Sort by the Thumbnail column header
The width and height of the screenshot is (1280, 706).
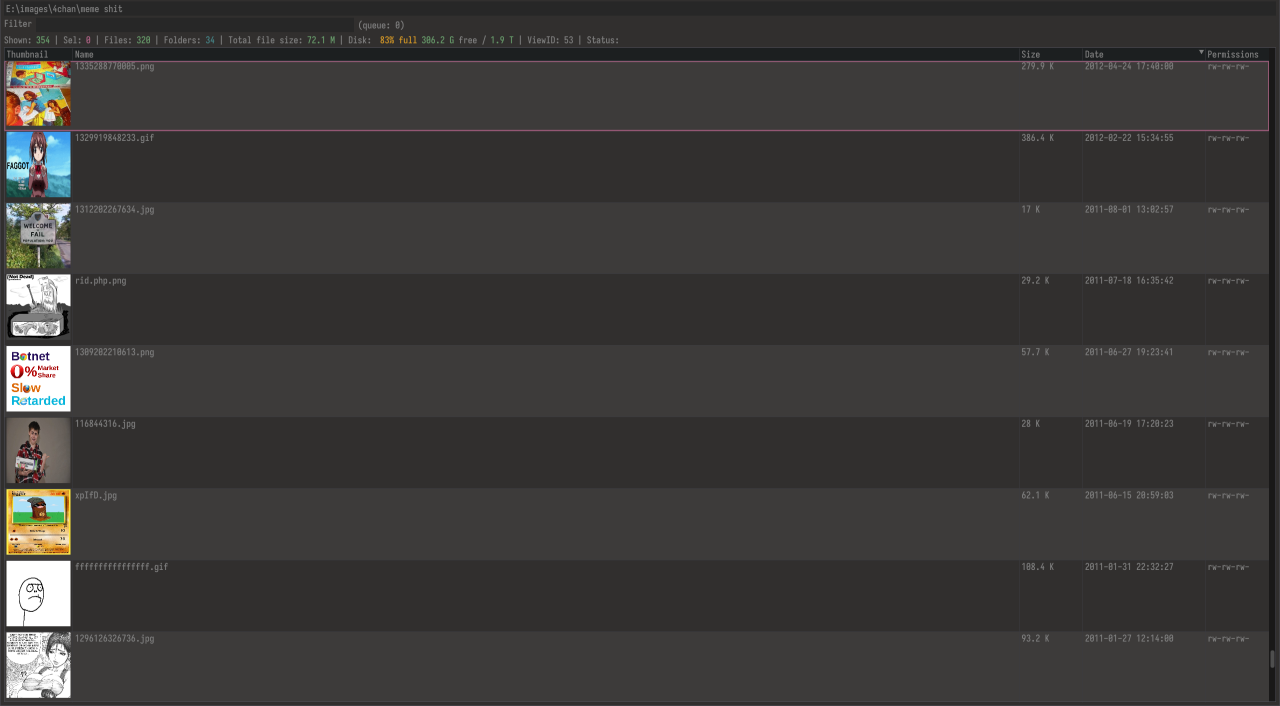[x=38, y=54]
